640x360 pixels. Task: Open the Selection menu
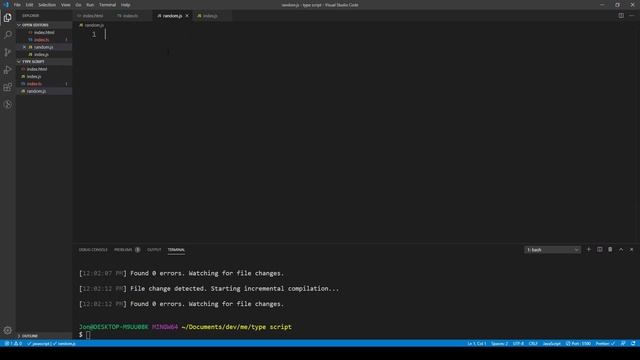[x=47, y=5]
